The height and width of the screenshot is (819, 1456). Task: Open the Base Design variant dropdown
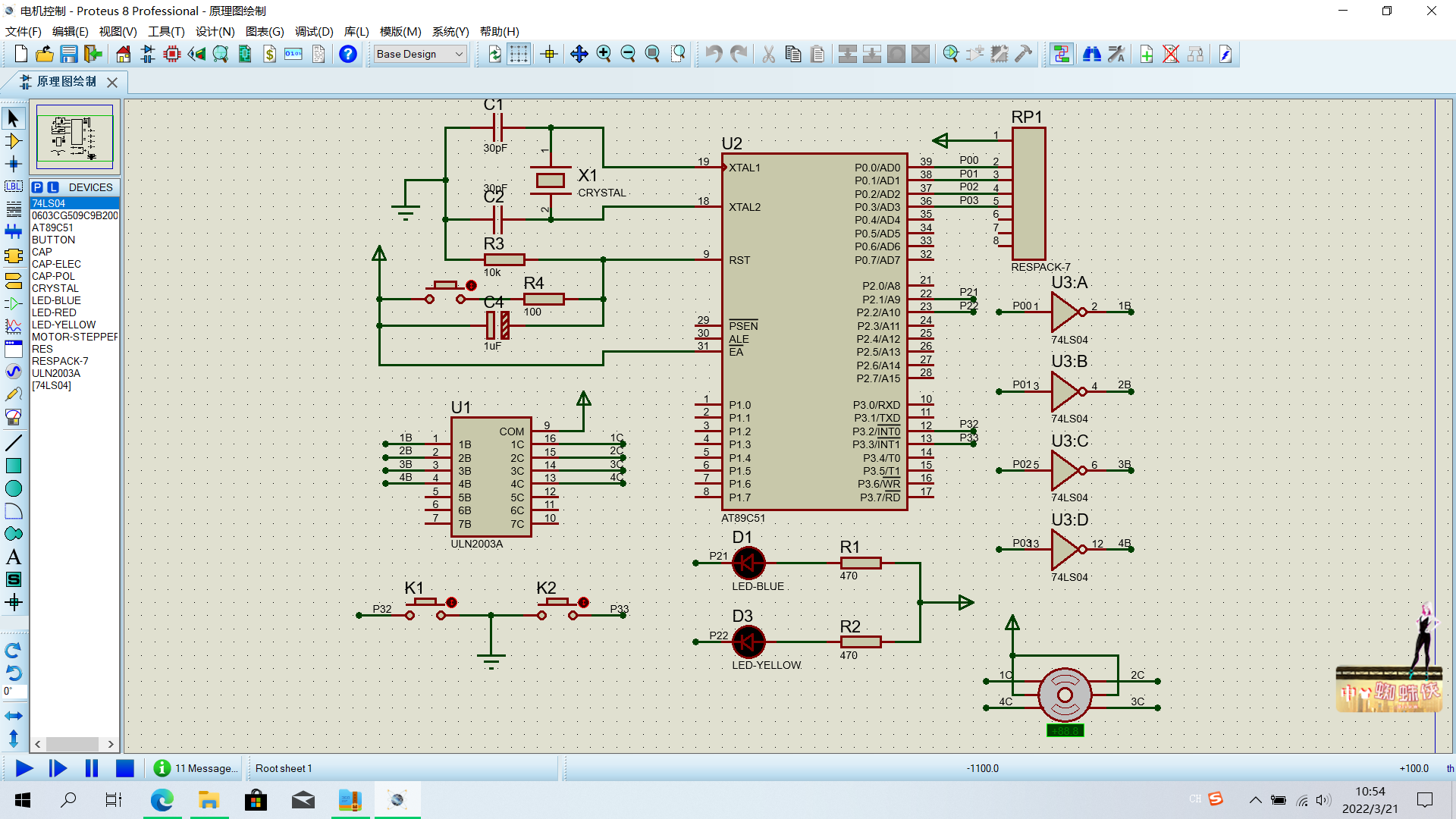420,54
